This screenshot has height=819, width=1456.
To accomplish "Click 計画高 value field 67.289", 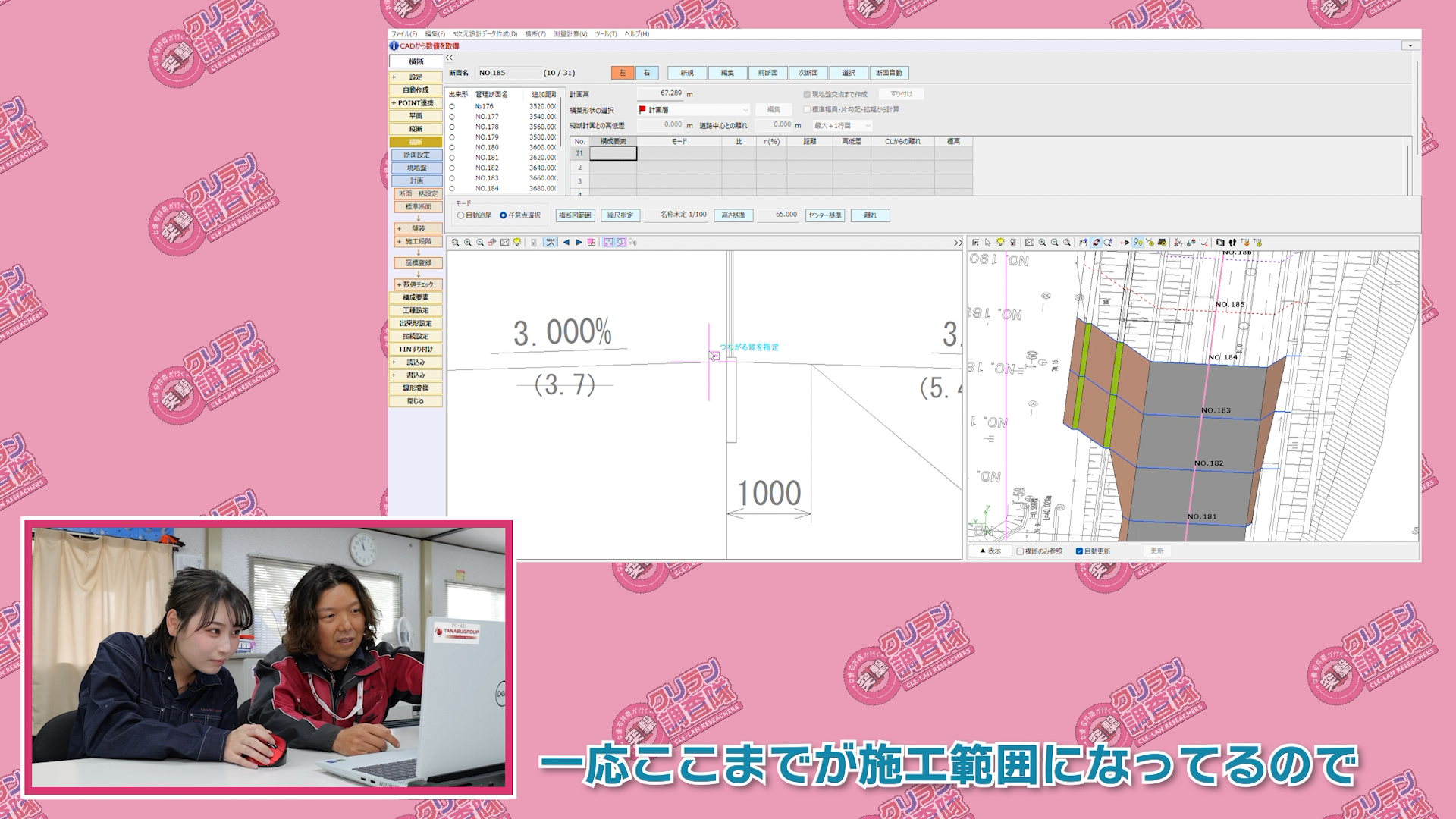I will click(660, 93).
